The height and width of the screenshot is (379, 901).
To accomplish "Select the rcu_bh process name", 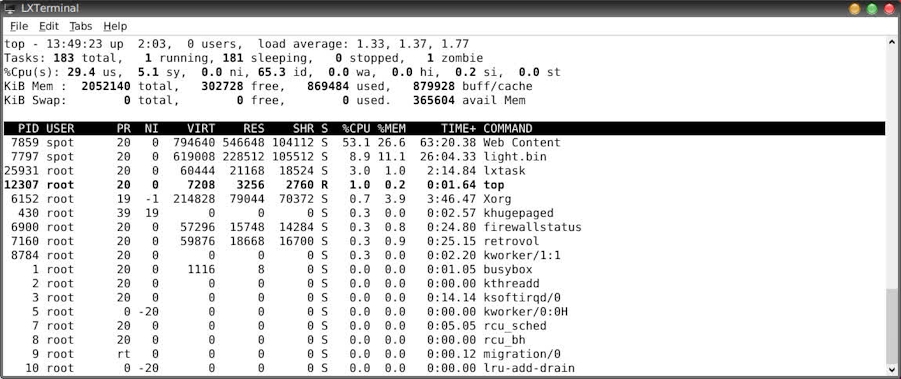I will 505,339.
